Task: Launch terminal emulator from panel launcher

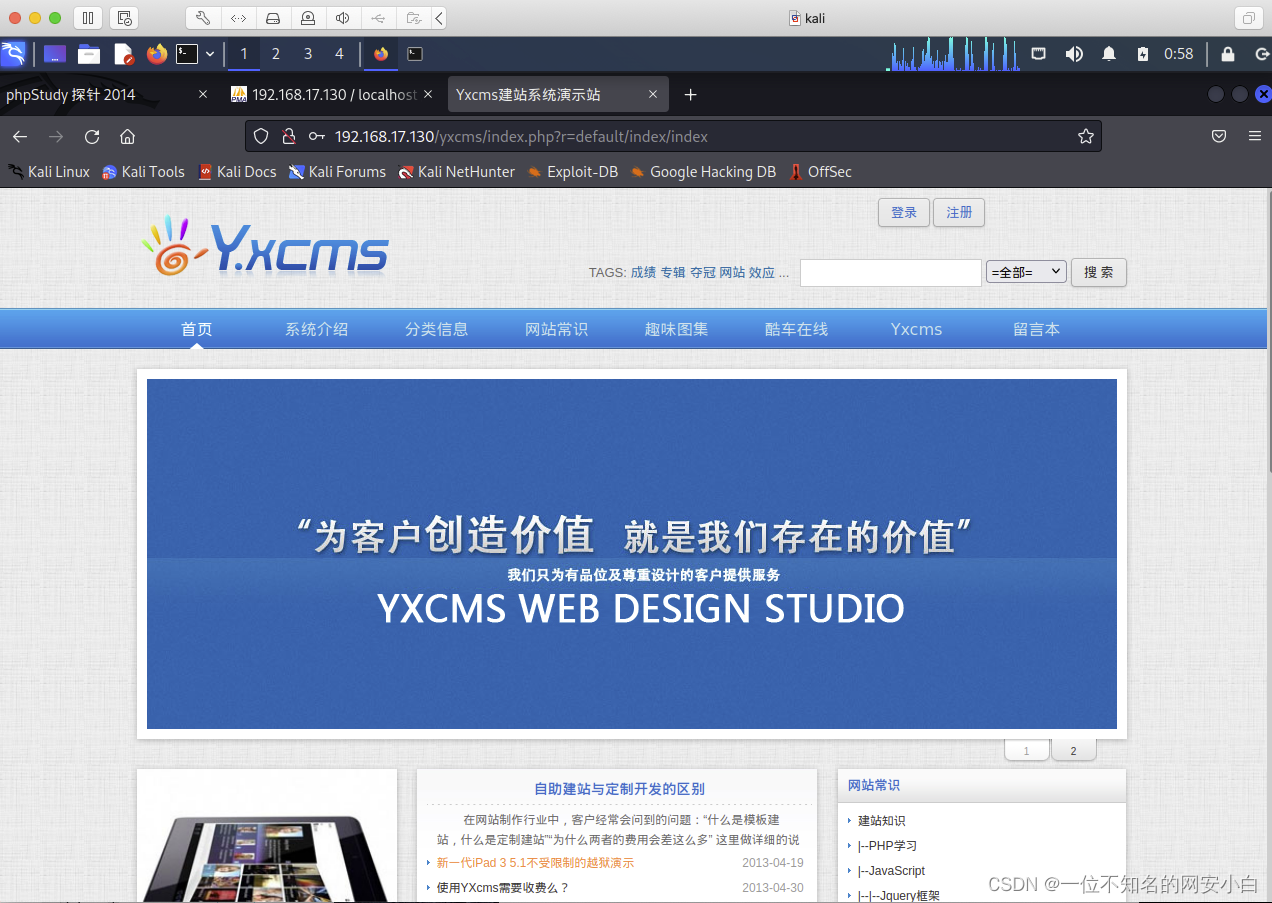Action: [x=187, y=54]
